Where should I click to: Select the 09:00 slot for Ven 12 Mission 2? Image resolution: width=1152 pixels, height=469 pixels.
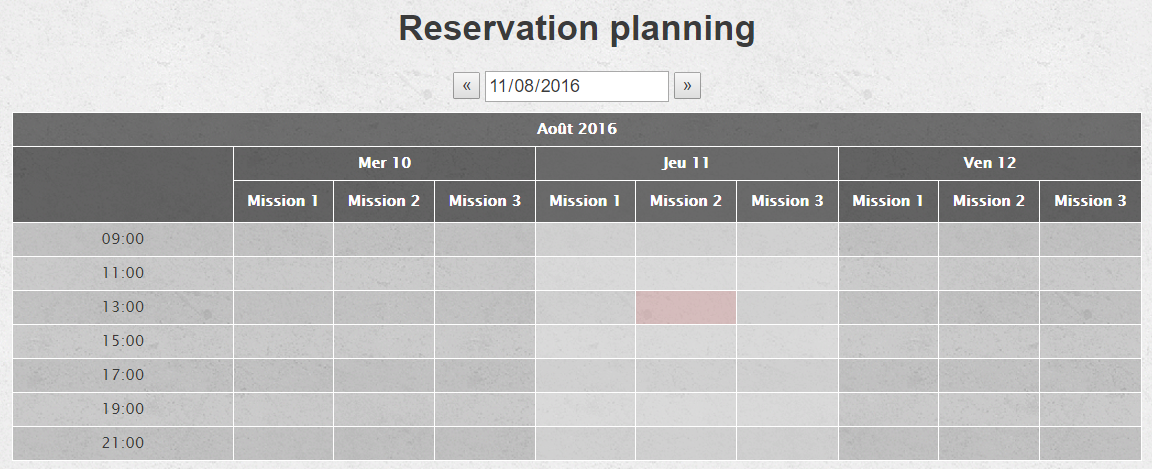click(989, 239)
